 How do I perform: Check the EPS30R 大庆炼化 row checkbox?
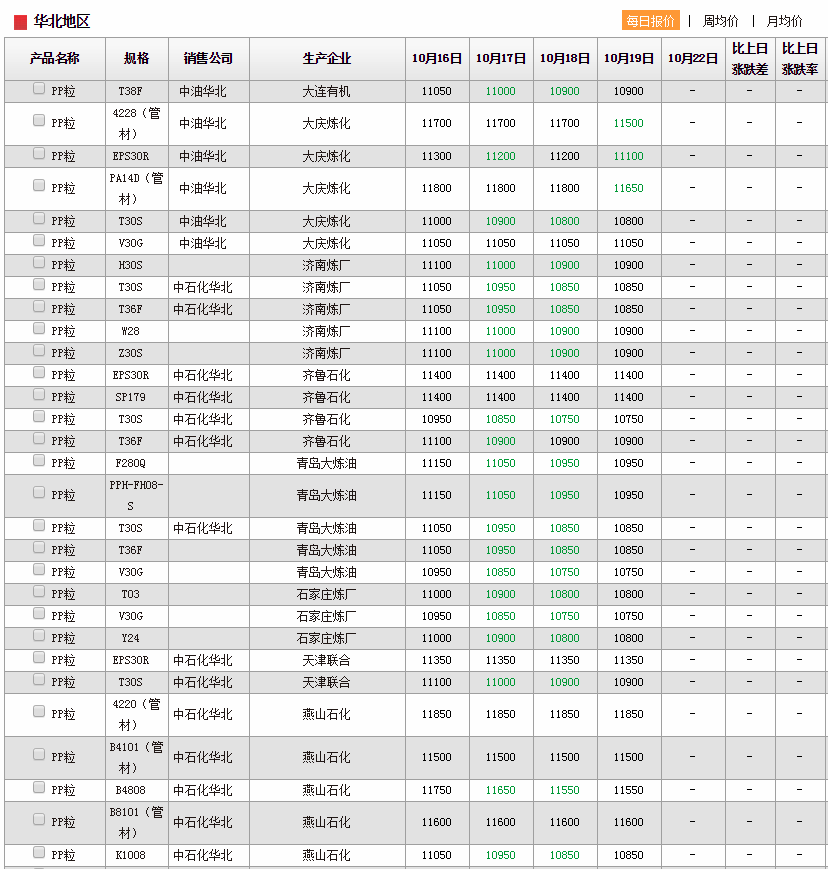pos(39,154)
